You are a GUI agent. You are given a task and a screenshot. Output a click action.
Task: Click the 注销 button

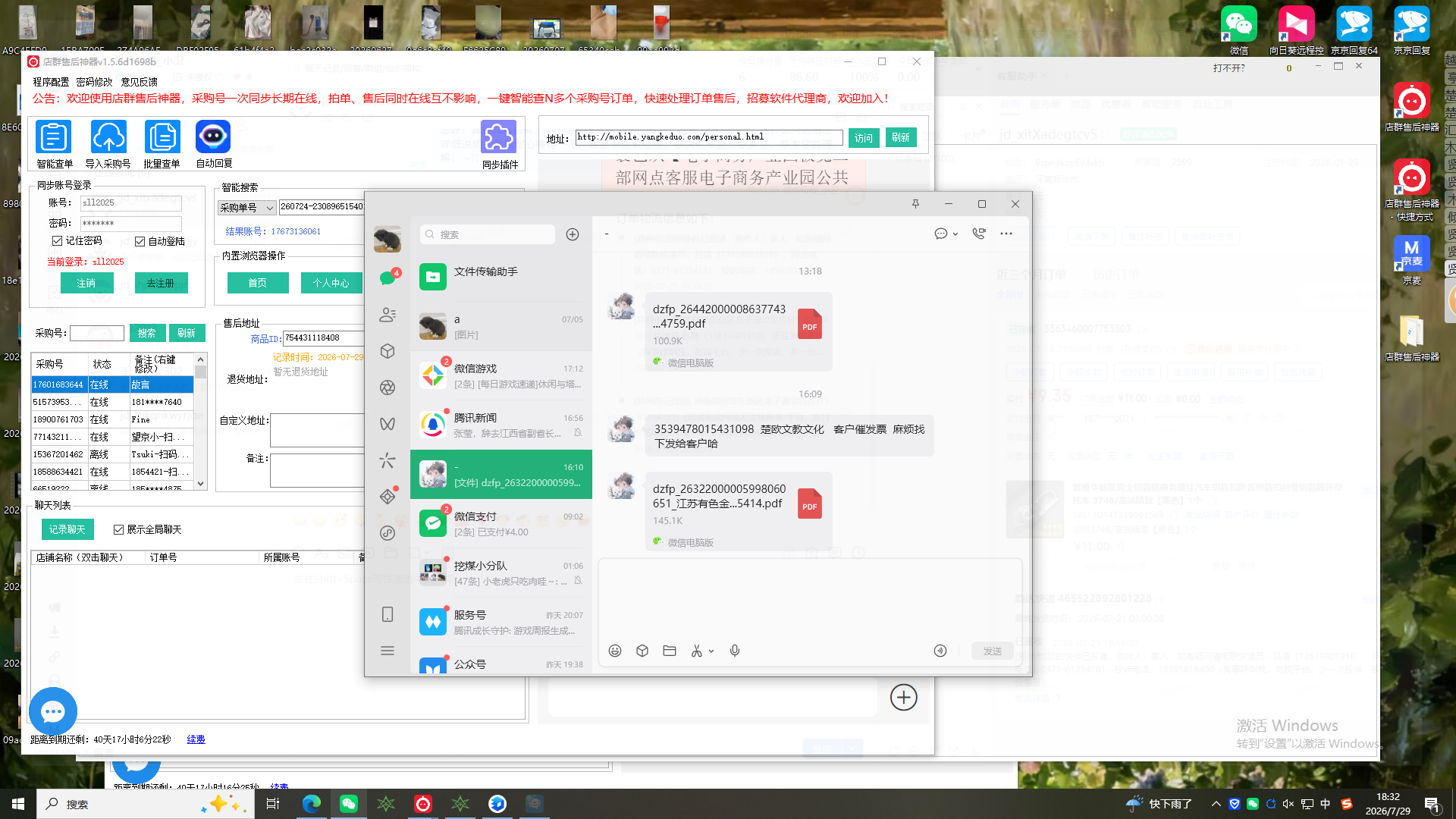point(86,283)
